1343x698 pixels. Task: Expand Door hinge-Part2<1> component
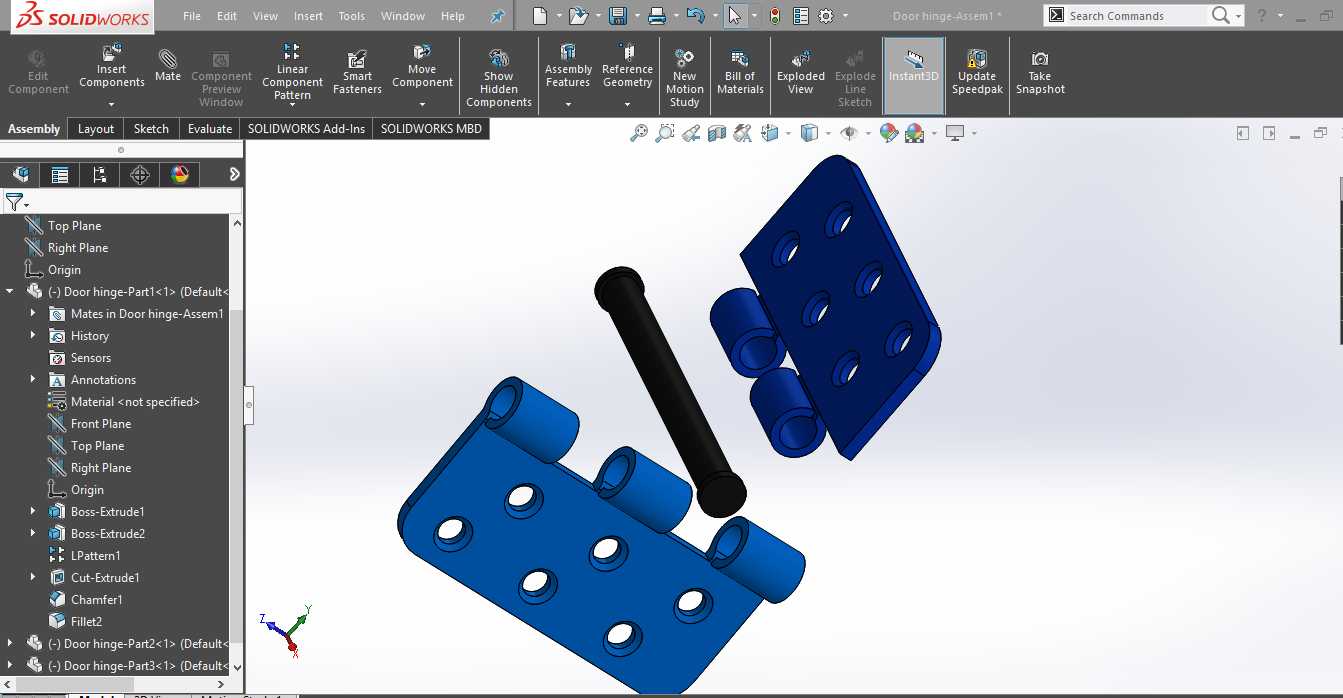(10, 643)
